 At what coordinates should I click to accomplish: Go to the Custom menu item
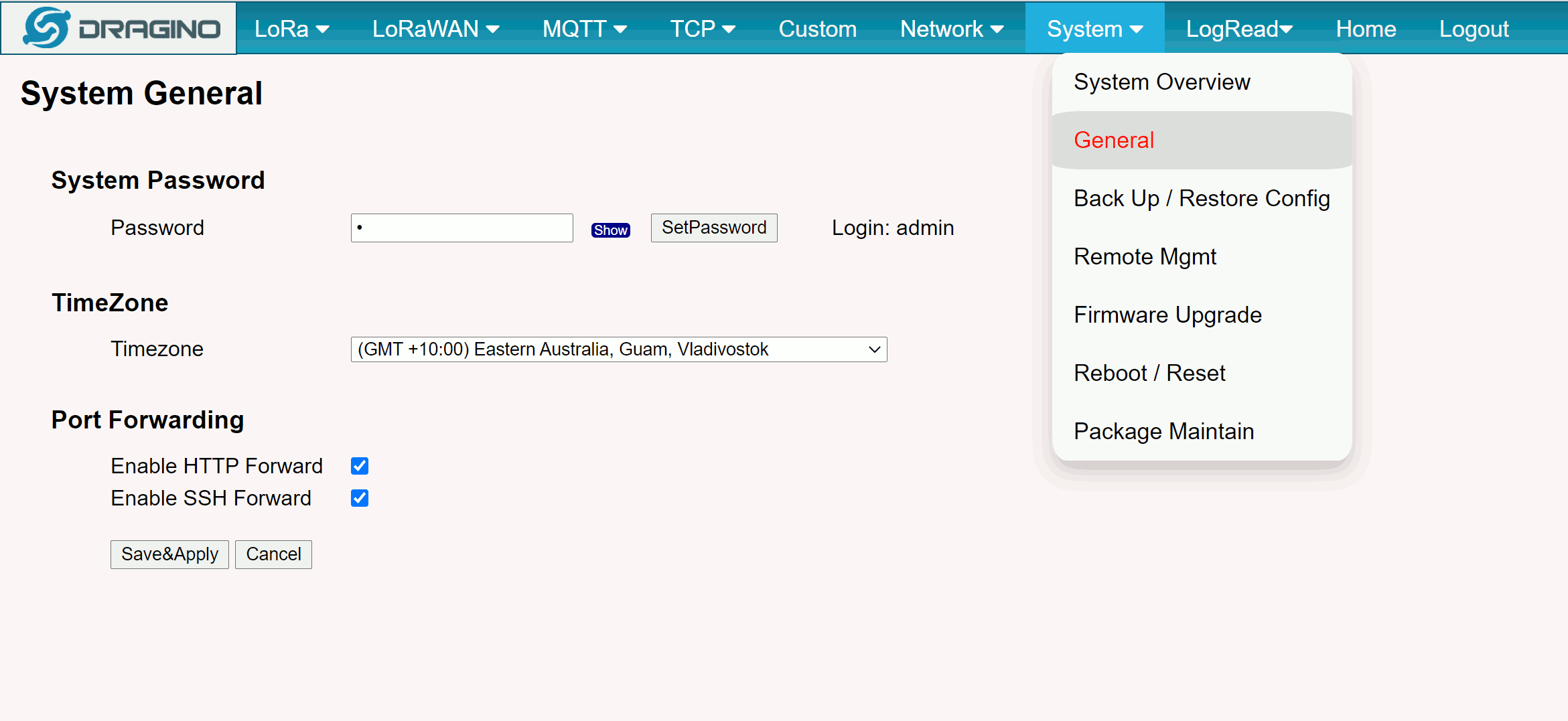click(818, 29)
